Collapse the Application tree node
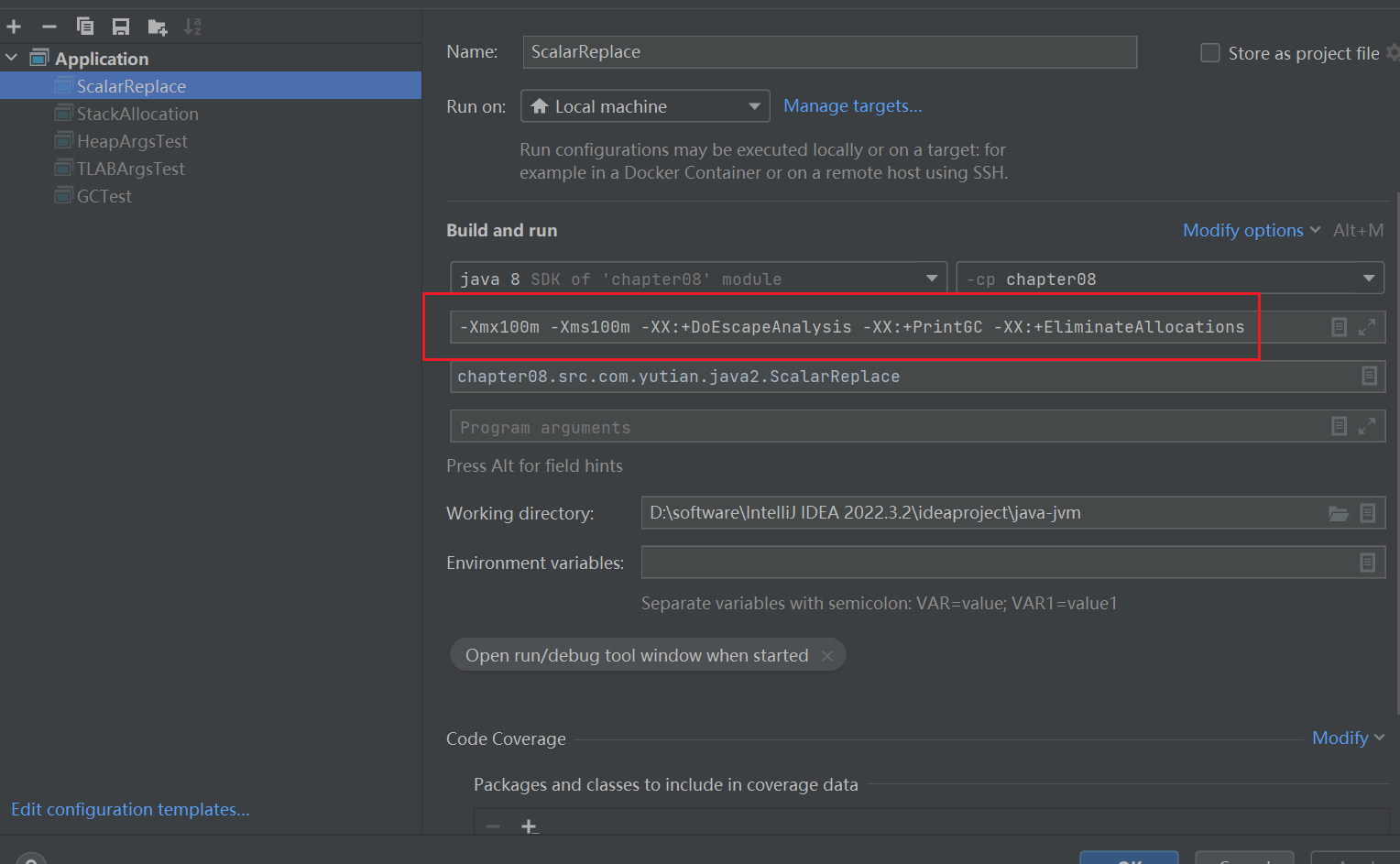Viewport: 1400px width, 864px height. [x=12, y=59]
